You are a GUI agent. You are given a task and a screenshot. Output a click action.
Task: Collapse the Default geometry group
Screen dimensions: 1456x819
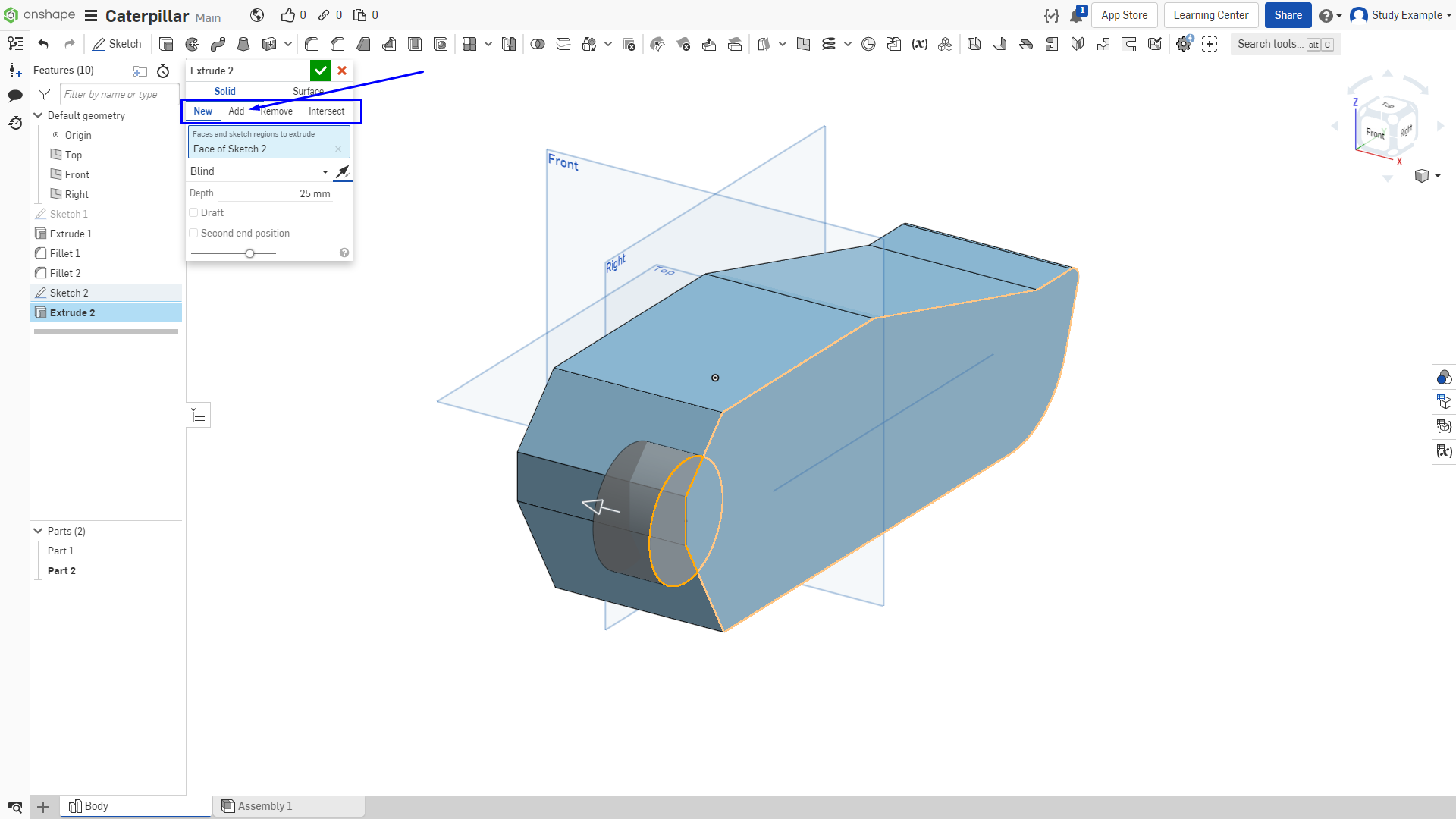(38, 115)
